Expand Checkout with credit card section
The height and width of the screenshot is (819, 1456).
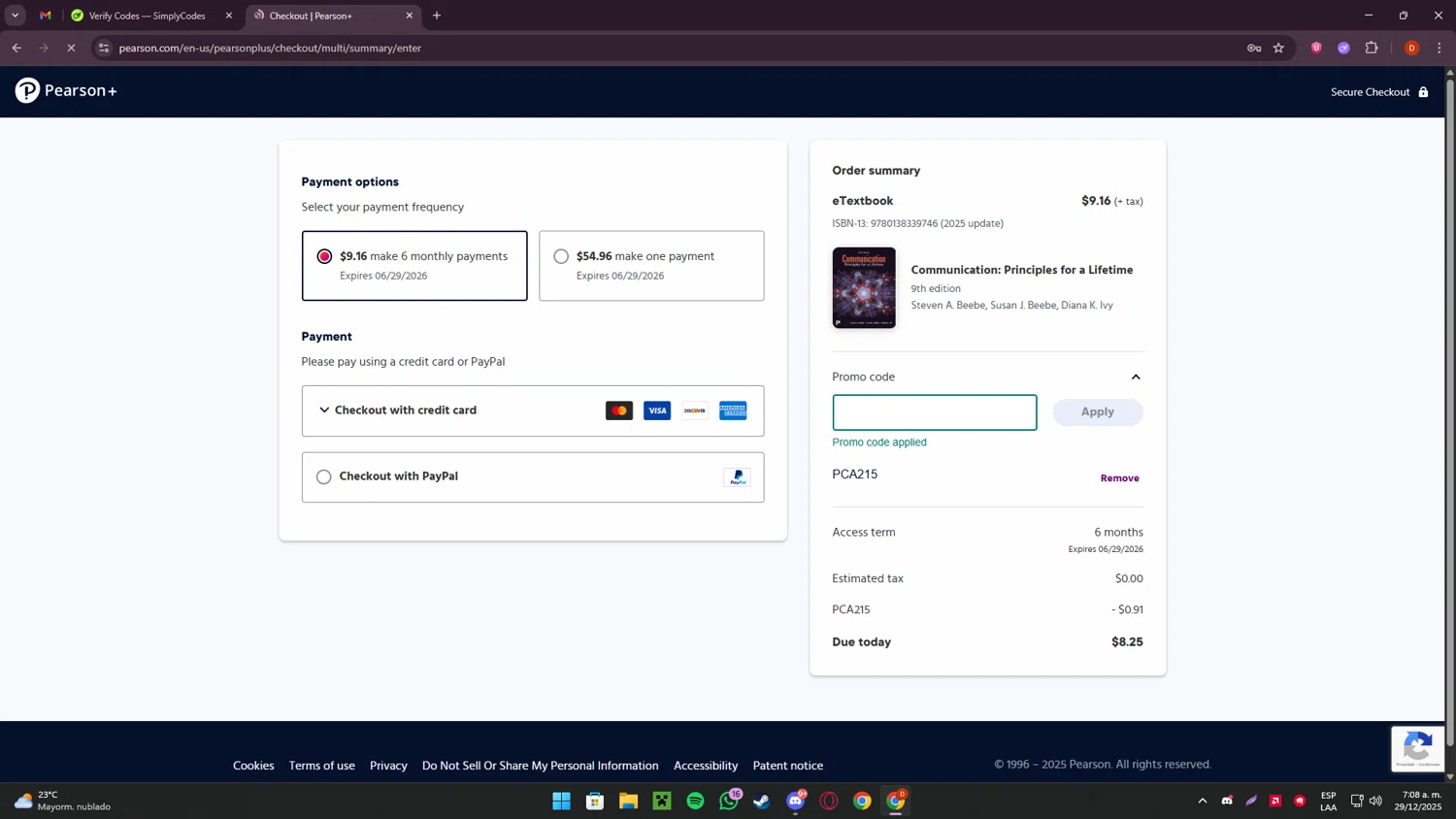tap(533, 410)
